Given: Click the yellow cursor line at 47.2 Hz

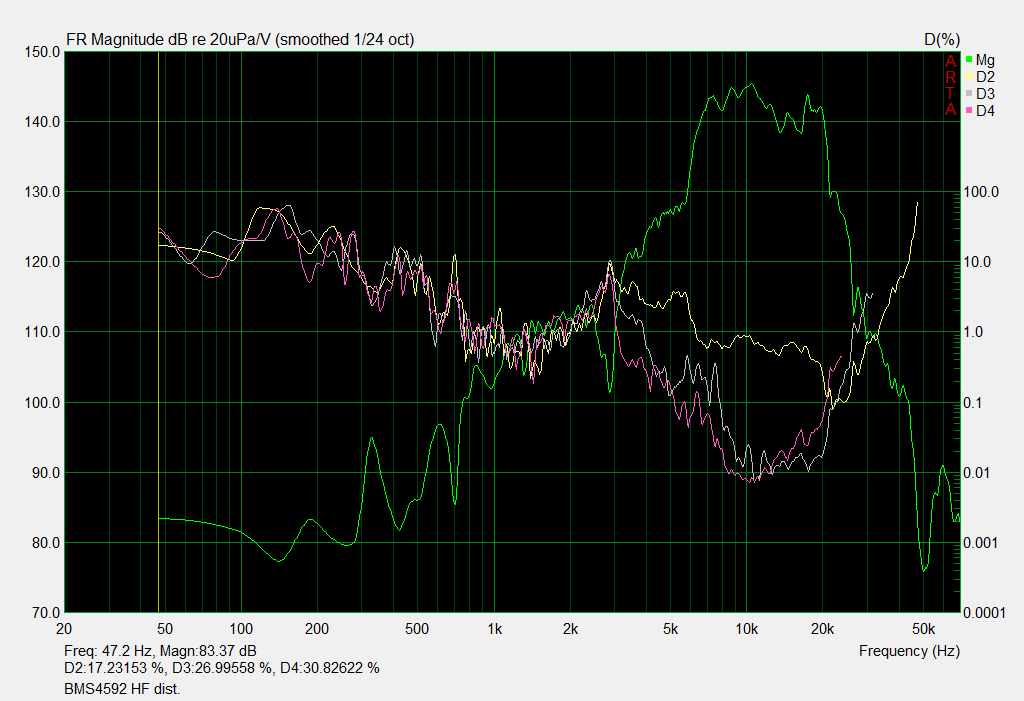Looking at the screenshot, I should (159, 332).
